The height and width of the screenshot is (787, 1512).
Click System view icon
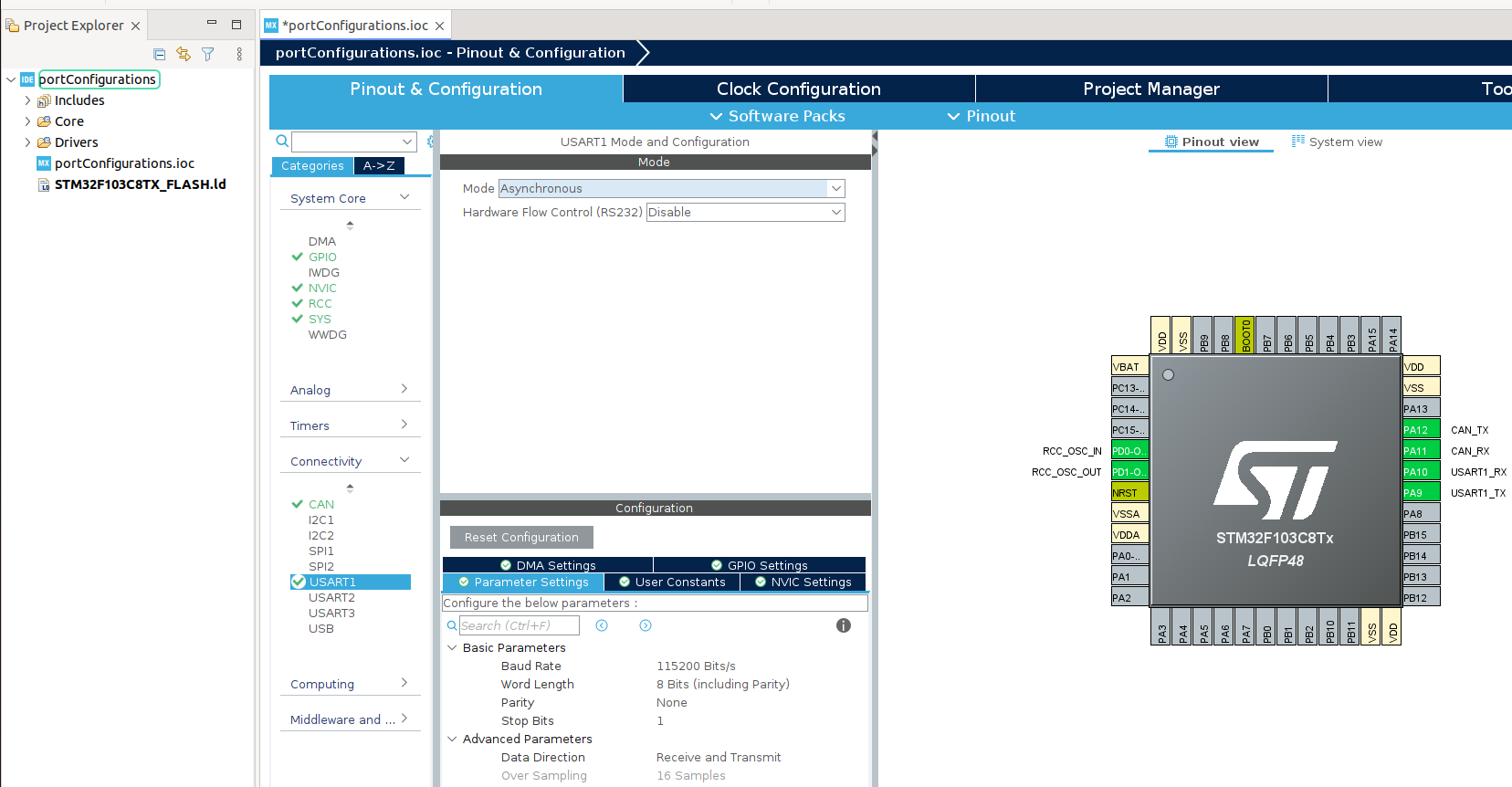[x=1297, y=142]
